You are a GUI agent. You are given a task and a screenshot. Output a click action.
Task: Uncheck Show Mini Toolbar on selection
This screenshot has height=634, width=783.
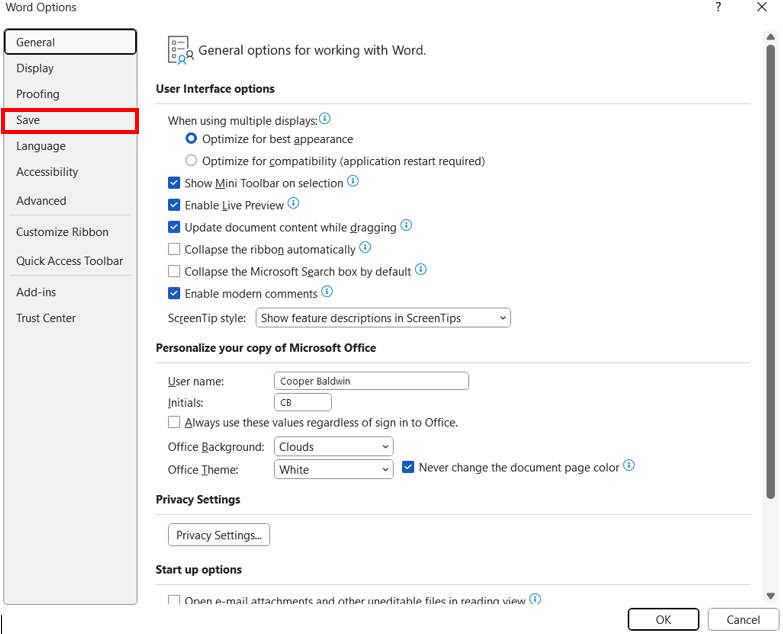(x=174, y=183)
